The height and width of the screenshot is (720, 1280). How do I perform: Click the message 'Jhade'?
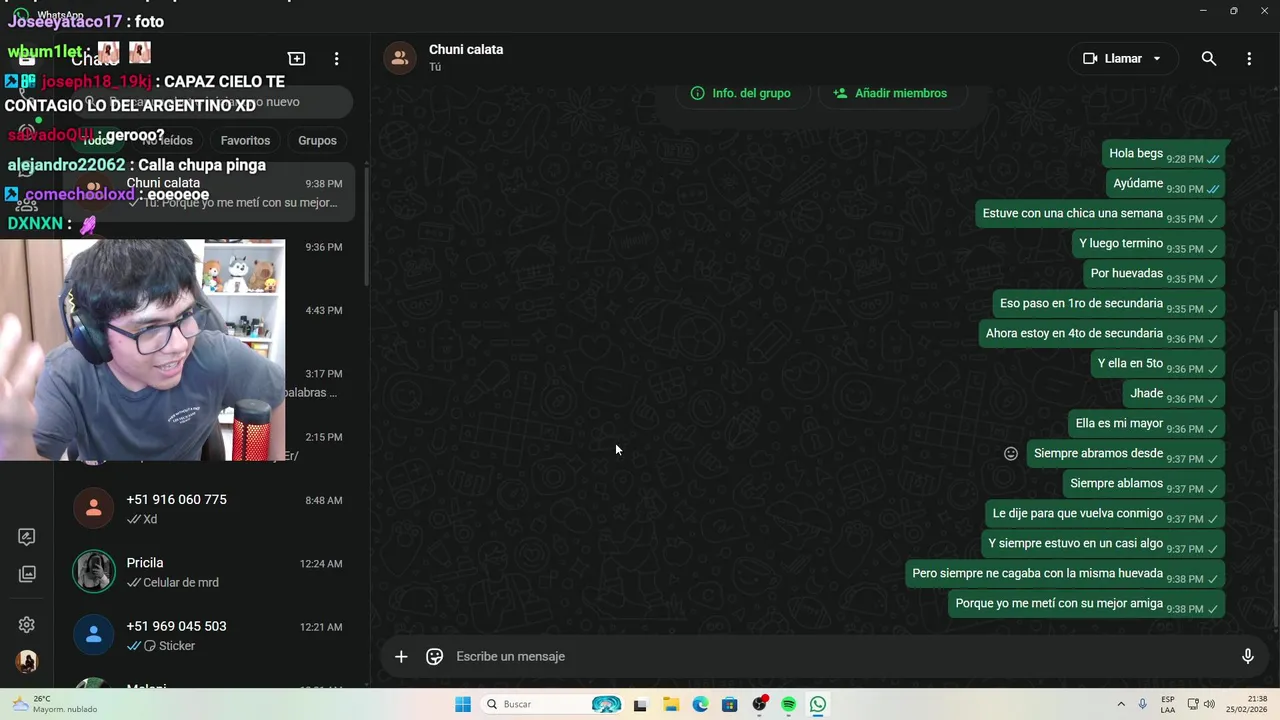tap(1175, 394)
